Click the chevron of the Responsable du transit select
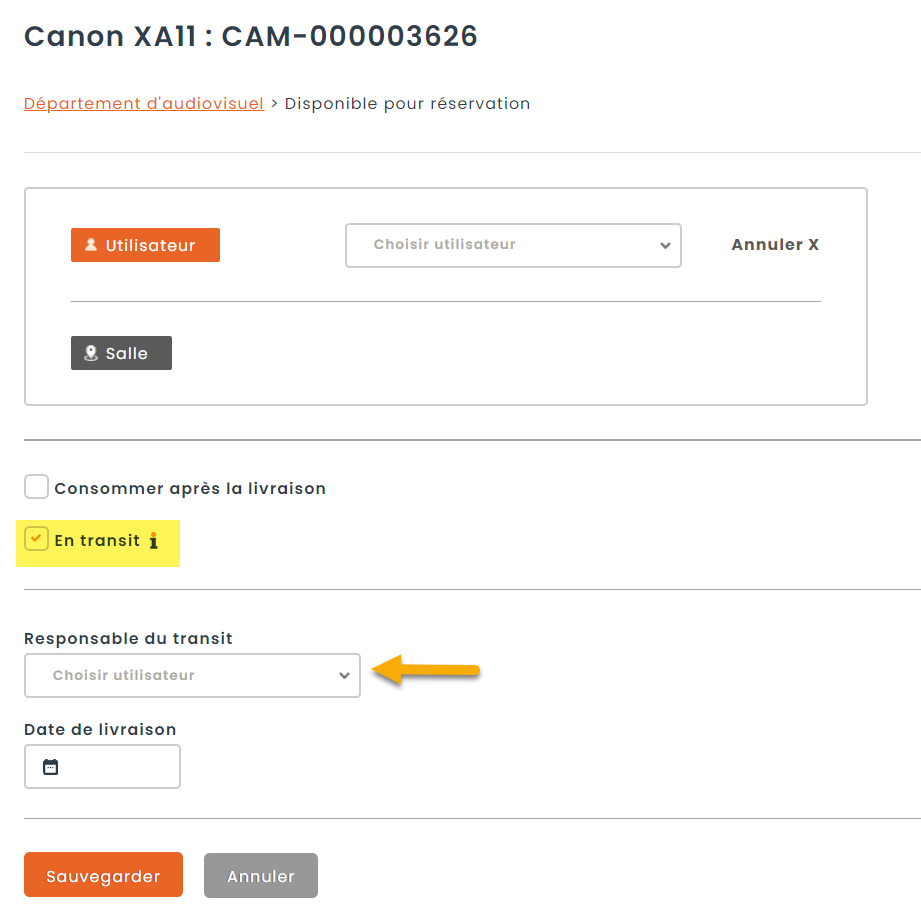 tap(344, 676)
